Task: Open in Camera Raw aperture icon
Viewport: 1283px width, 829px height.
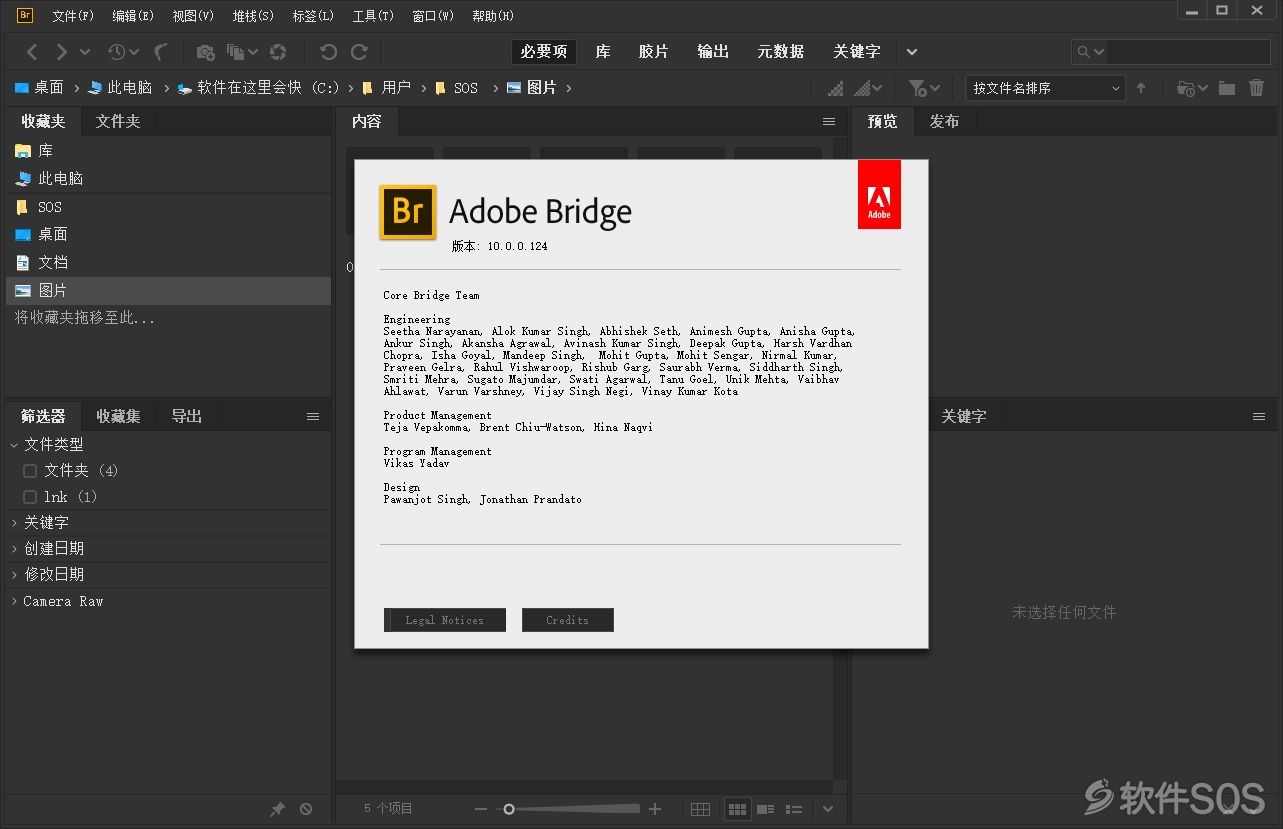Action: [x=278, y=52]
